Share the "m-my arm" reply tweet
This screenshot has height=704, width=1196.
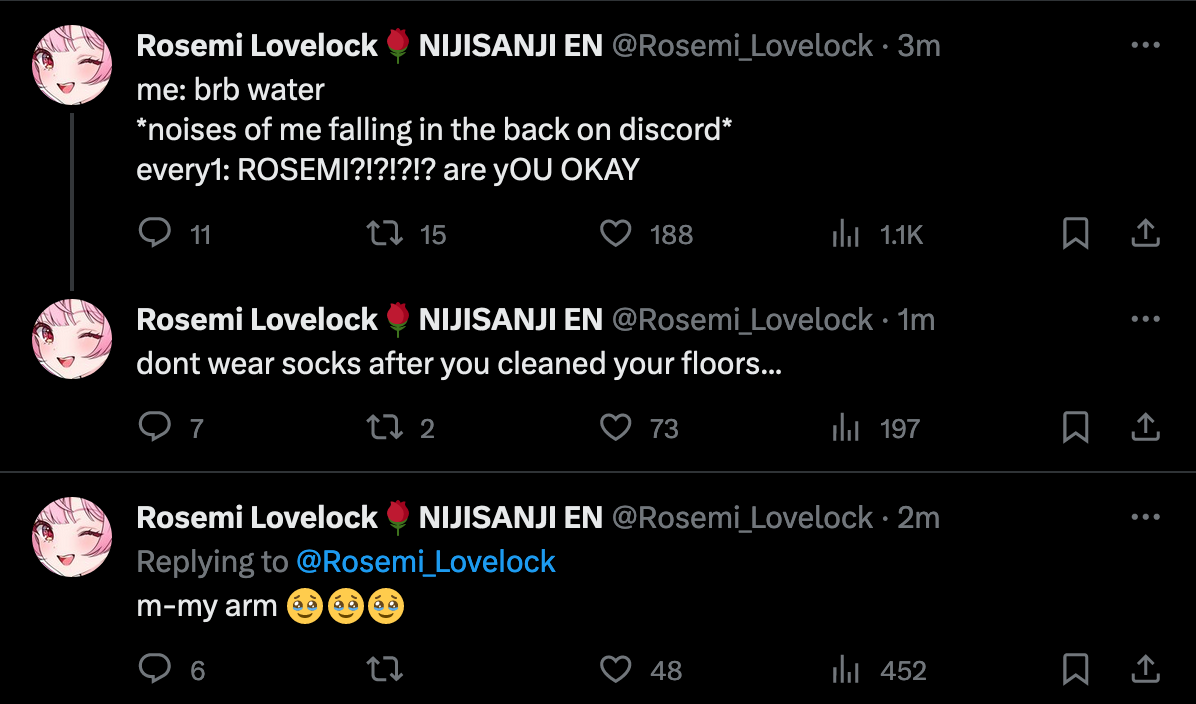(x=1144, y=668)
